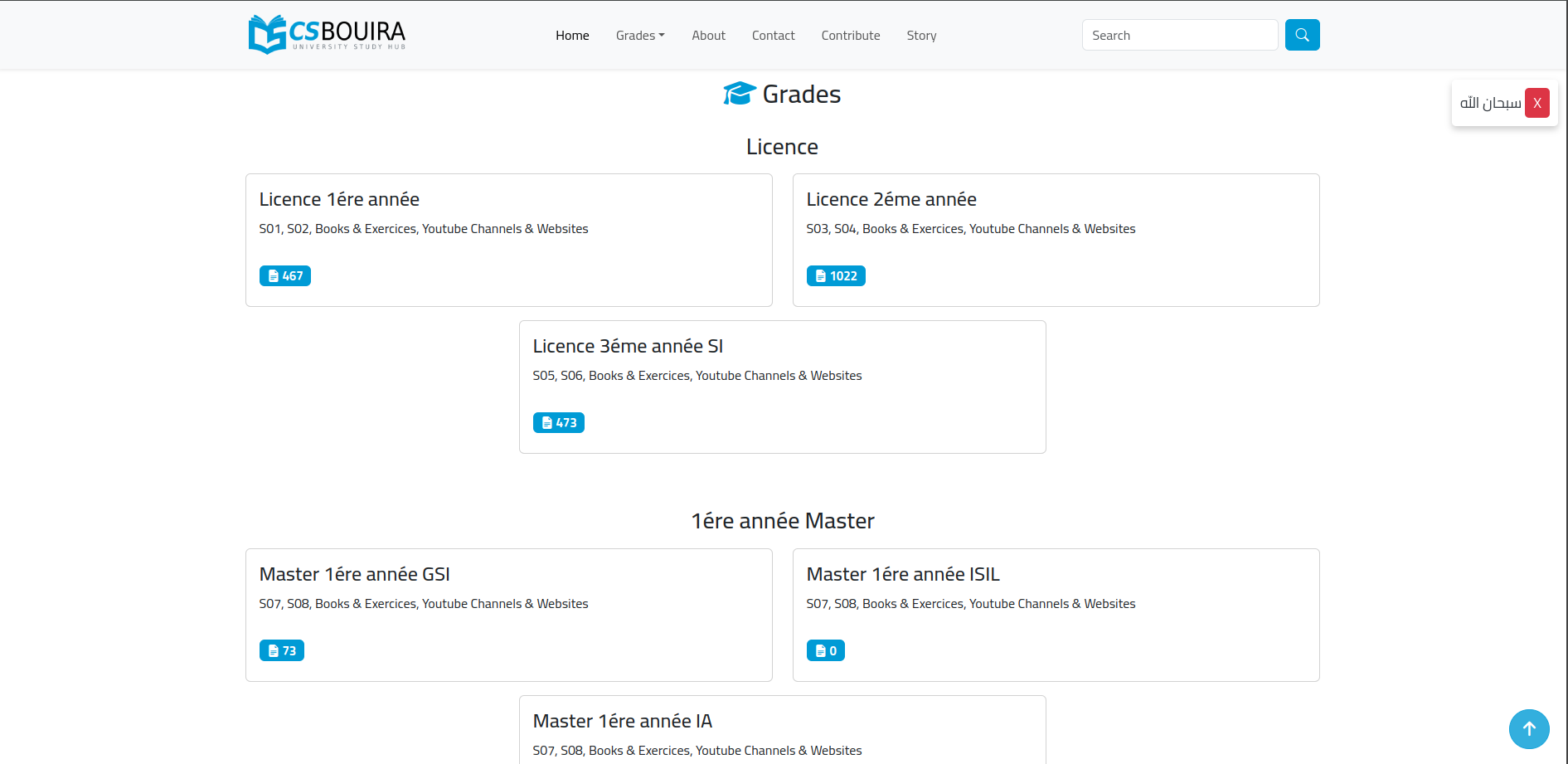Click the 73 documents badge

coord(281,651)
